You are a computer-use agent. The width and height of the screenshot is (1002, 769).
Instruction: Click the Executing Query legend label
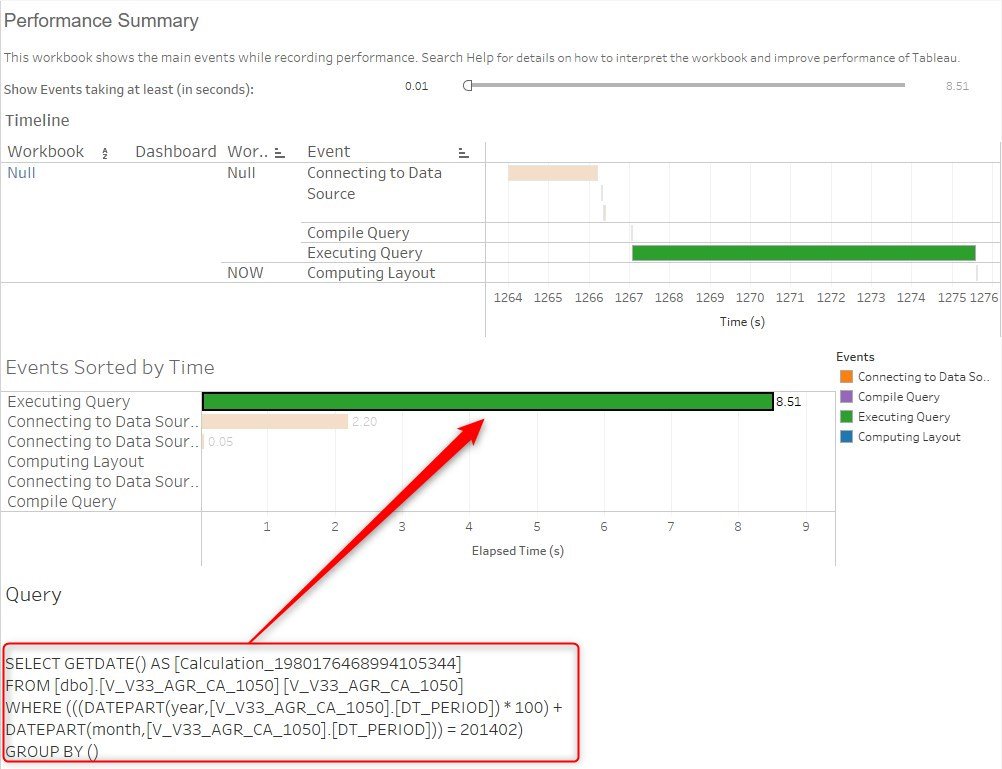click(904, 417)
